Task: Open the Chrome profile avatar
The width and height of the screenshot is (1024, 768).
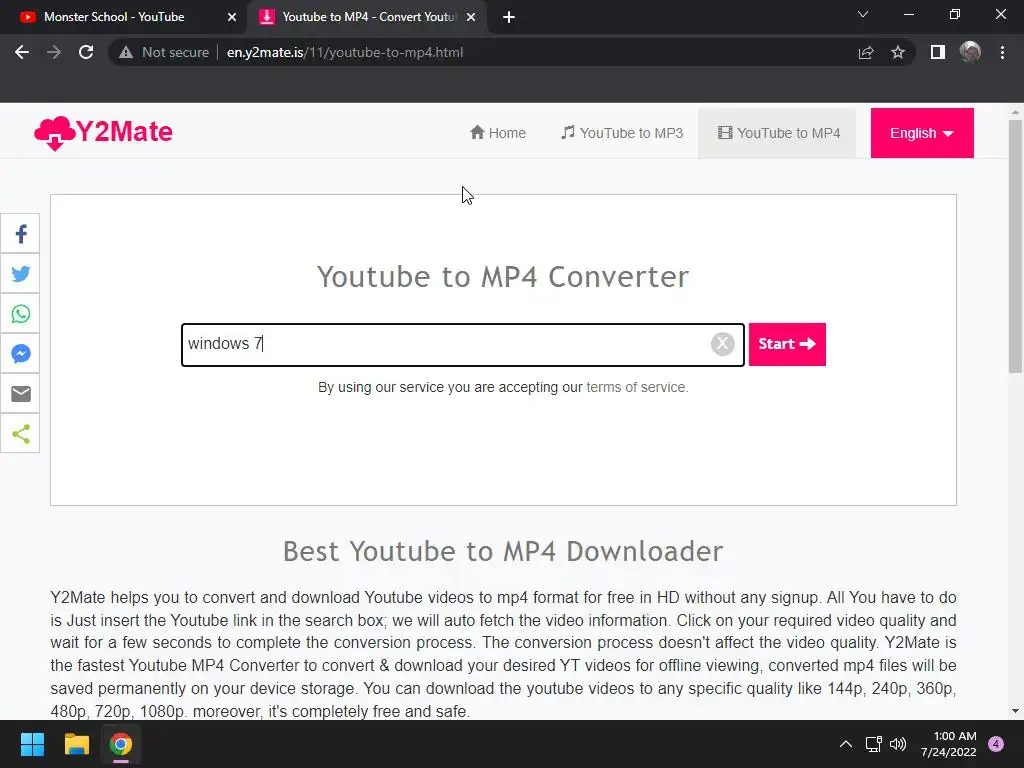Action: [970, 52]
